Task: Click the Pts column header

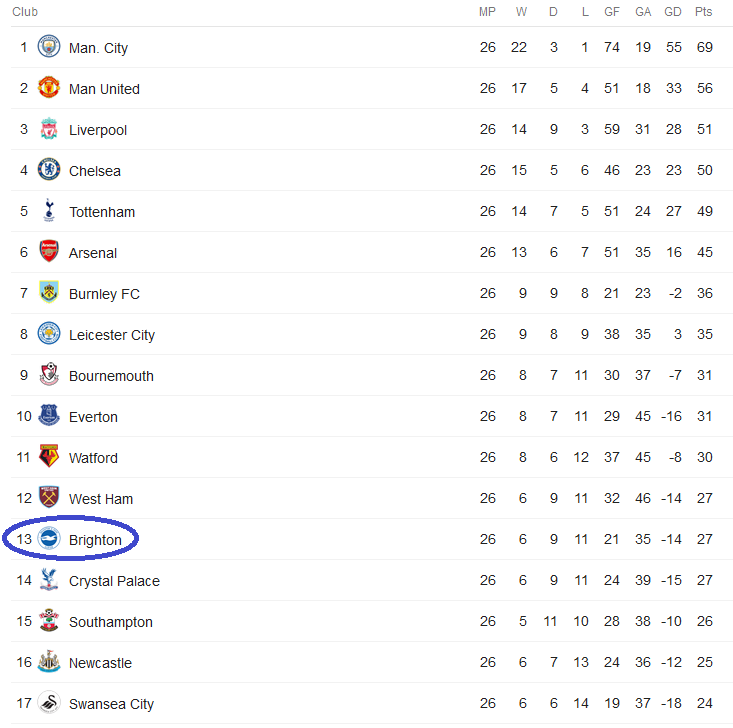Action: point(704,12)
